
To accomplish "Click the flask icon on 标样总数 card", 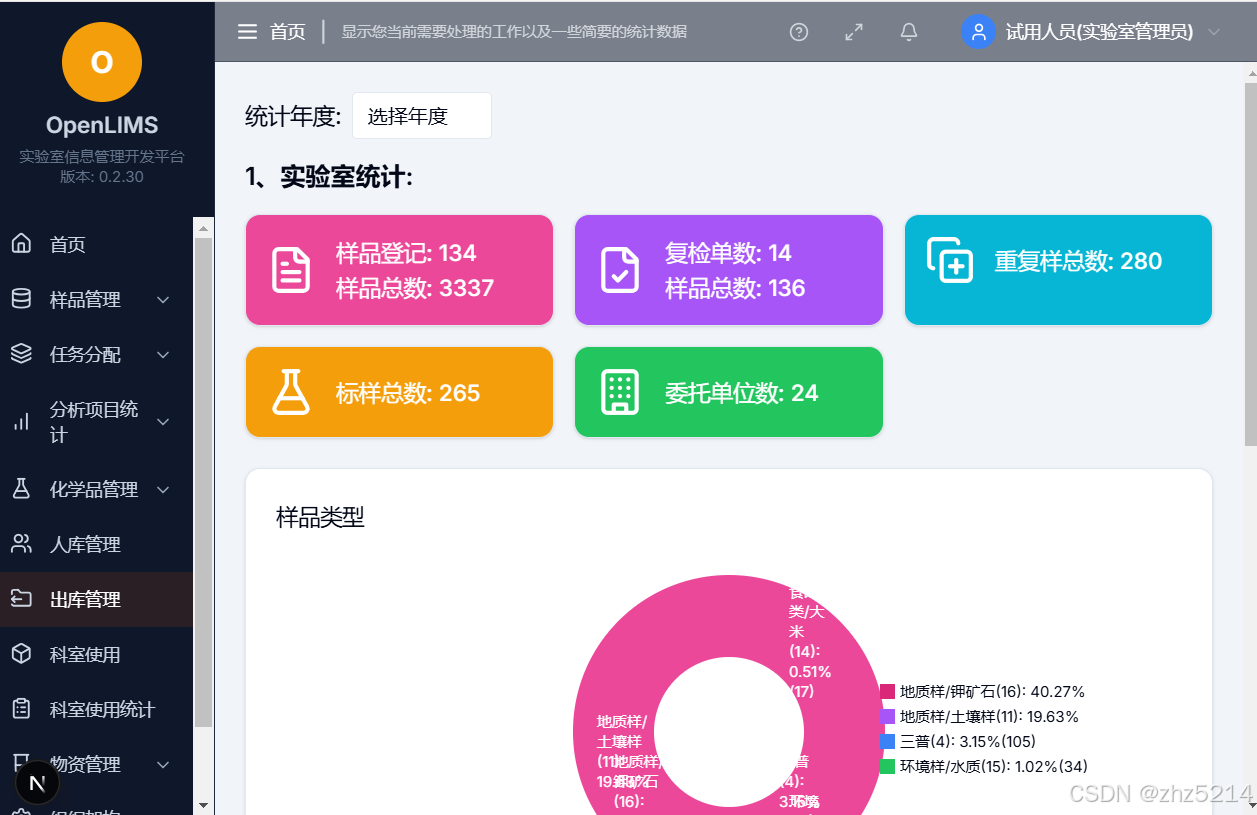I will [x=291, y=392].
